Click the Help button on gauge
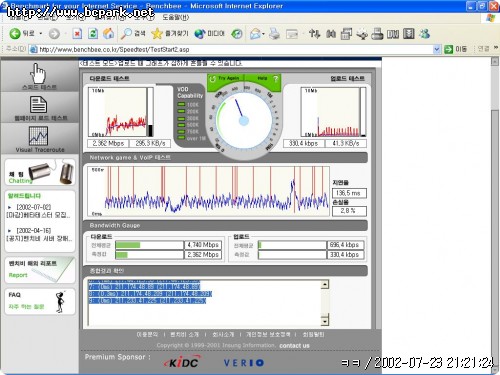Image resolution: width=500 pixels, height=375 pixels. tap(264, 79)
